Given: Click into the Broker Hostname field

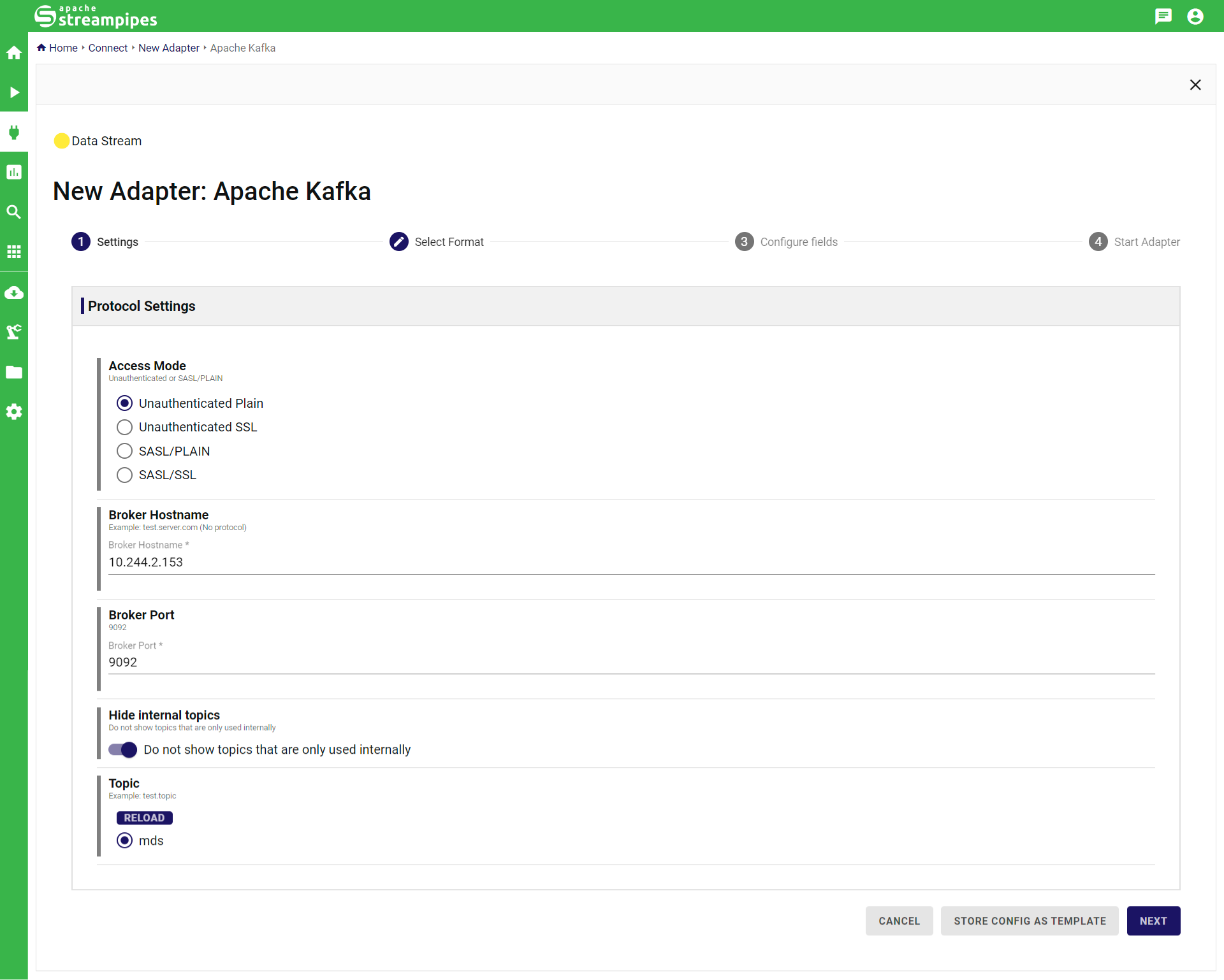Looking at the screenshot, I should [x=631, y=562].
